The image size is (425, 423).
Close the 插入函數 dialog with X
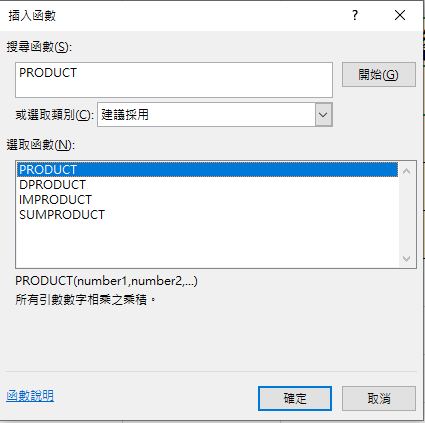[x=400, y=15]
